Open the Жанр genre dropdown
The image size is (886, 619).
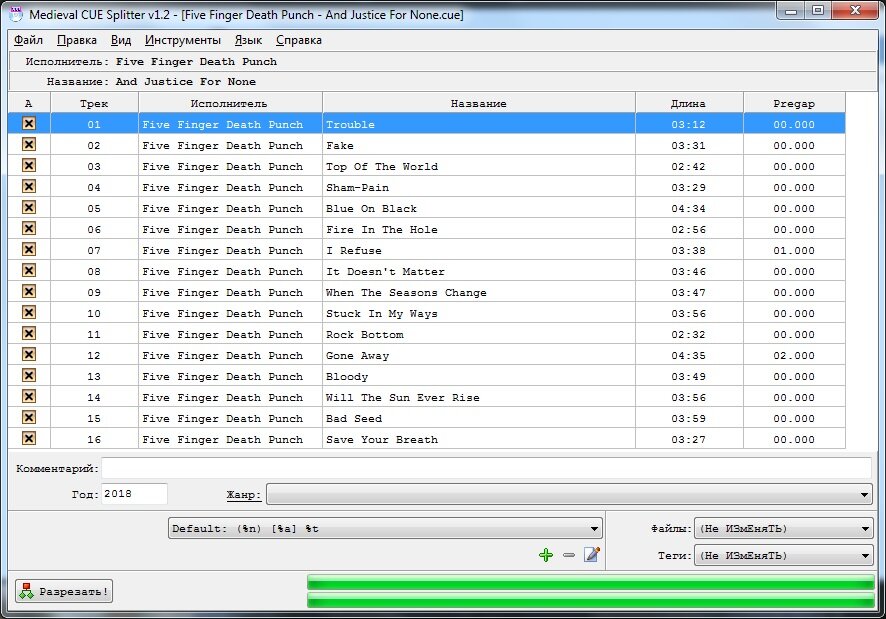pos(570,495)
